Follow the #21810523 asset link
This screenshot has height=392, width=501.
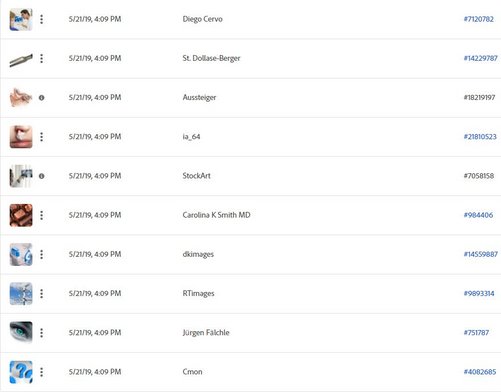pos(480,137)
